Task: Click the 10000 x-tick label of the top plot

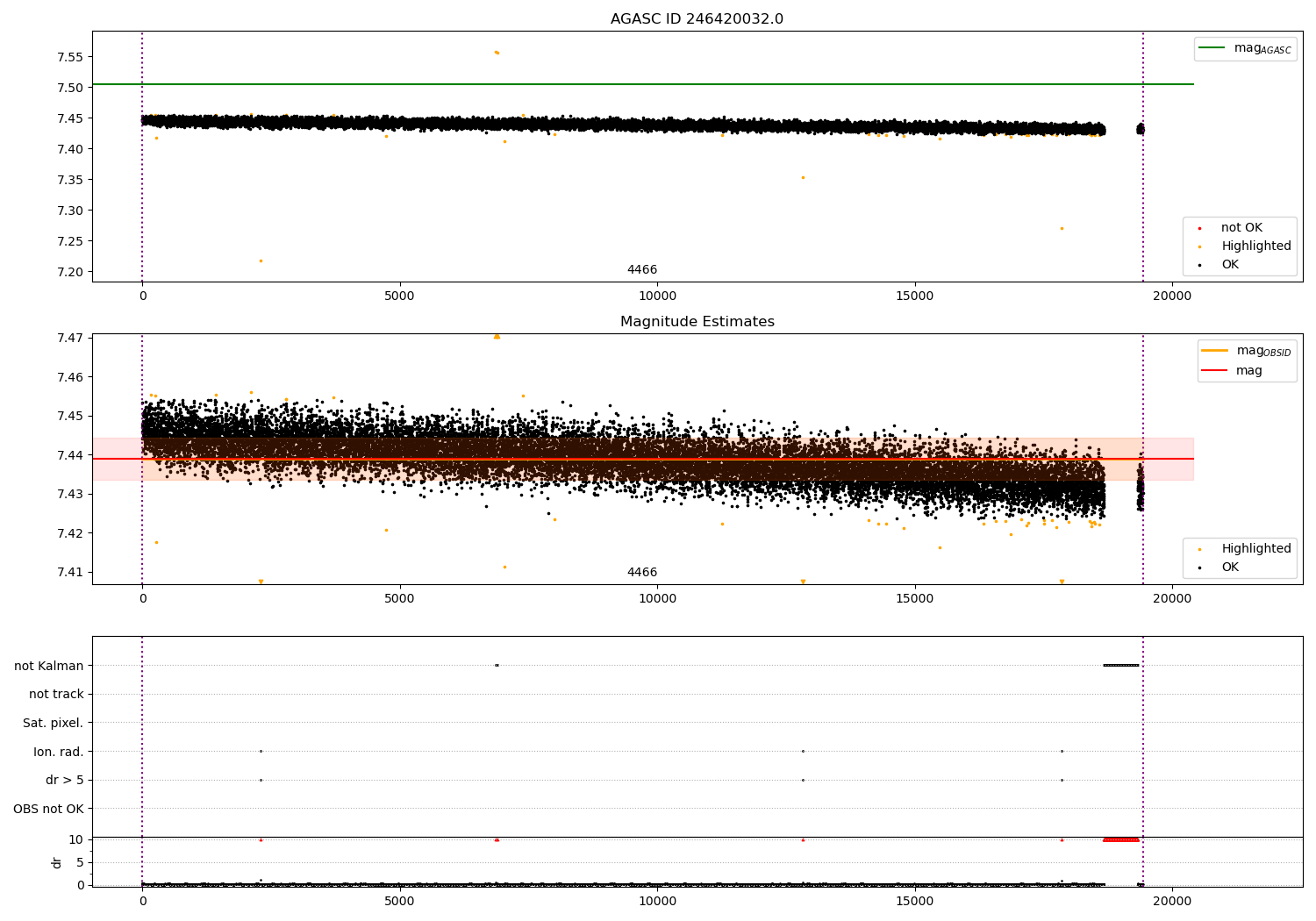Action: click(657, 296)
